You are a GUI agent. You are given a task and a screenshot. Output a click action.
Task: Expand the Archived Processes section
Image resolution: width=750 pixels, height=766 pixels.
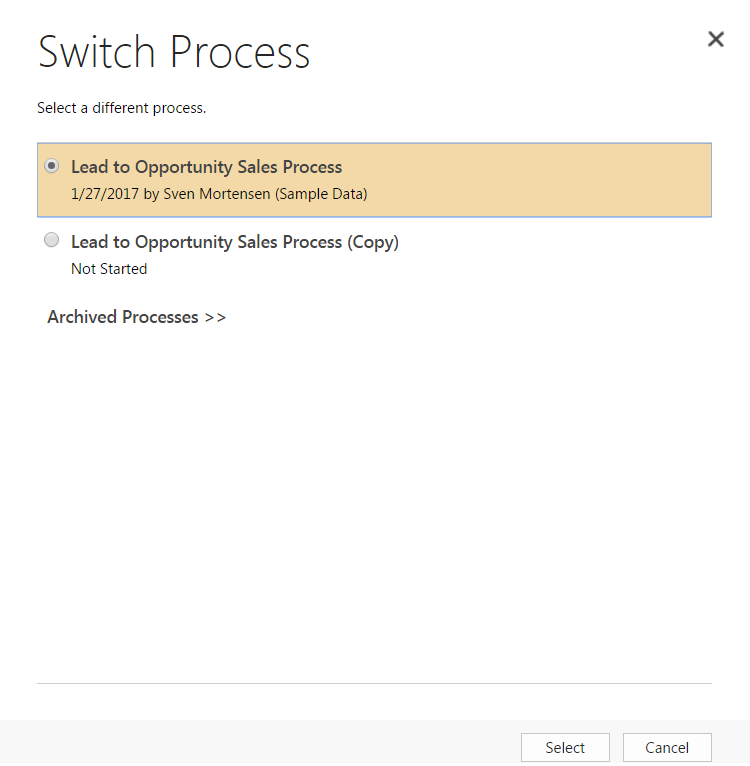click(136, 317)
